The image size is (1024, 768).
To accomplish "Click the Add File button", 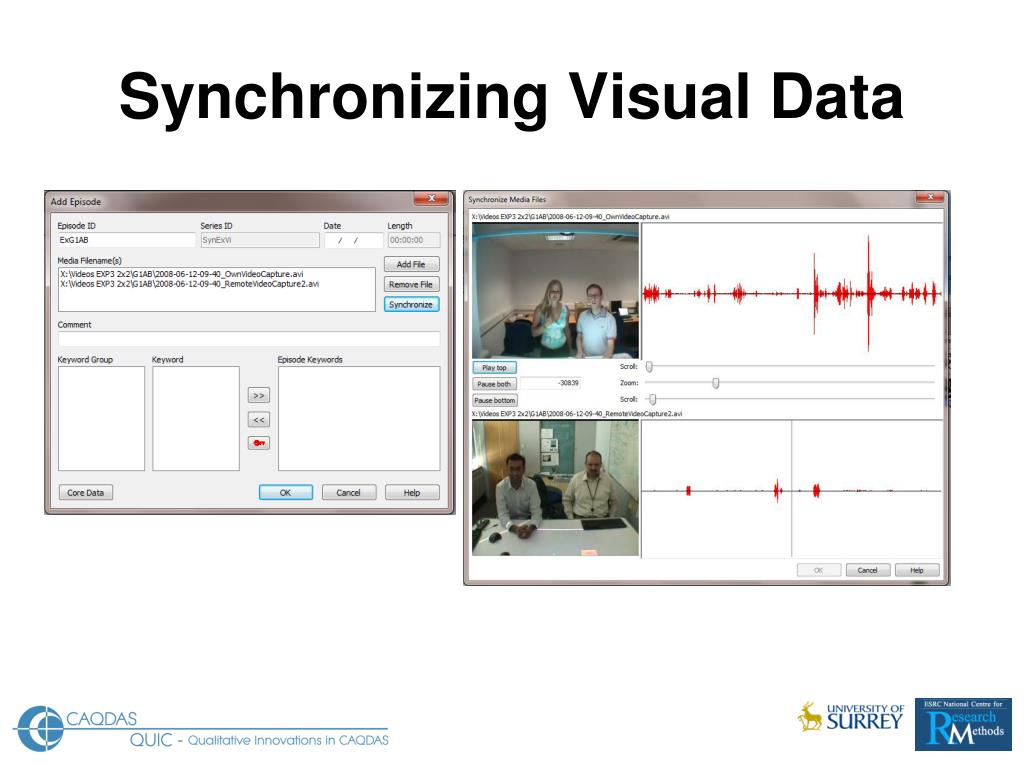I will (411, 264).
